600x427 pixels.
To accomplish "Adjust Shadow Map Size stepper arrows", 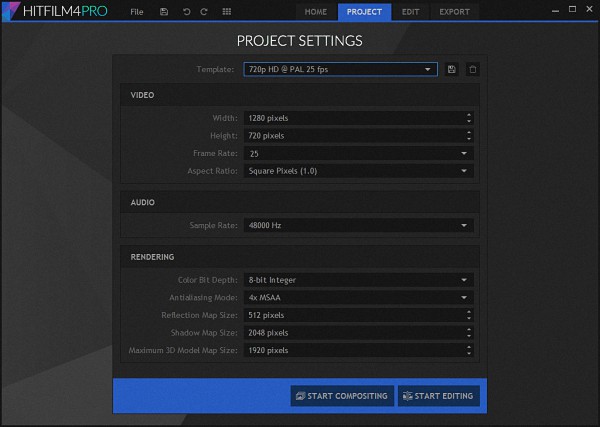I will 469,333.
